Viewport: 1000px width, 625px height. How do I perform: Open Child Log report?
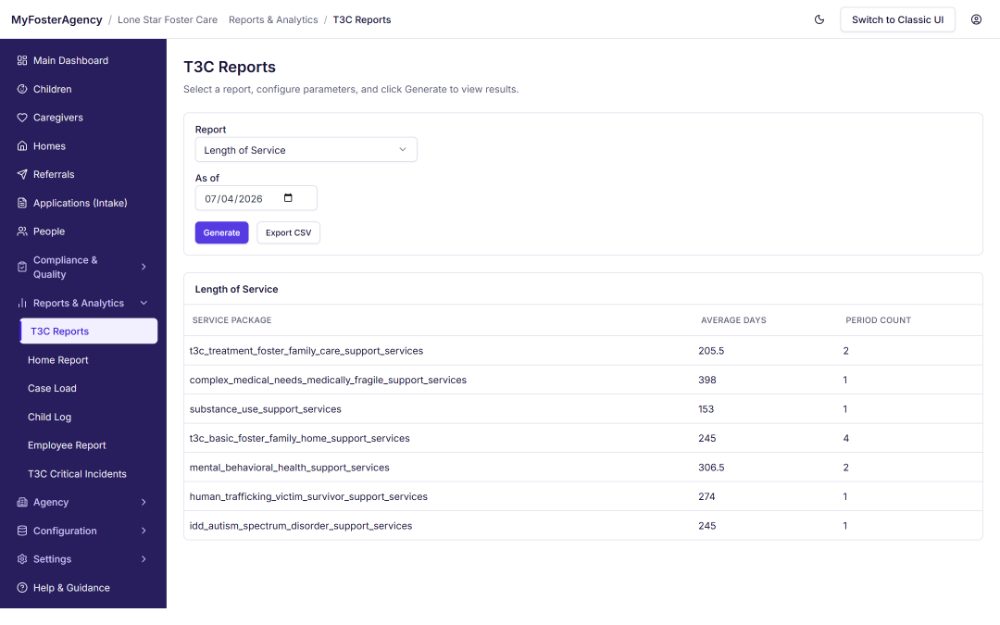50,416
